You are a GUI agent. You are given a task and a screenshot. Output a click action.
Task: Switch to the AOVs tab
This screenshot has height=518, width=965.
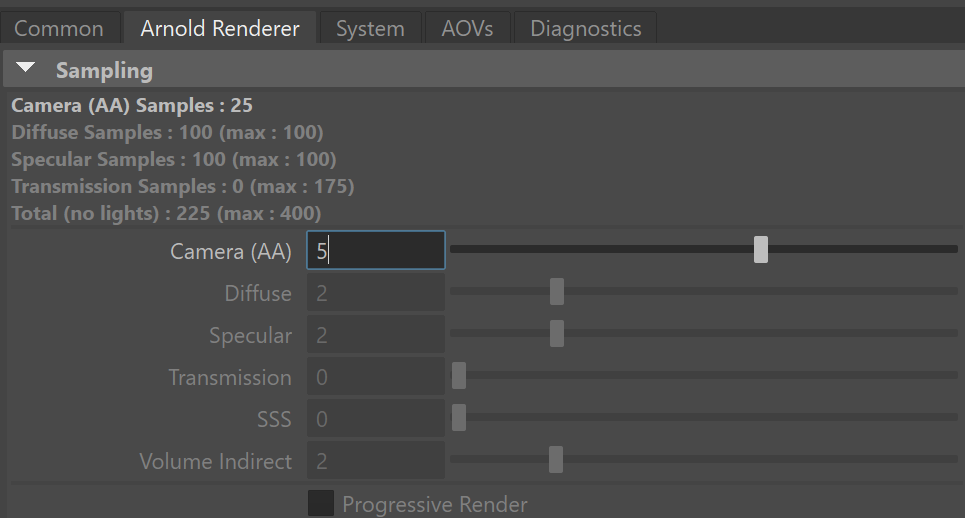467,29
